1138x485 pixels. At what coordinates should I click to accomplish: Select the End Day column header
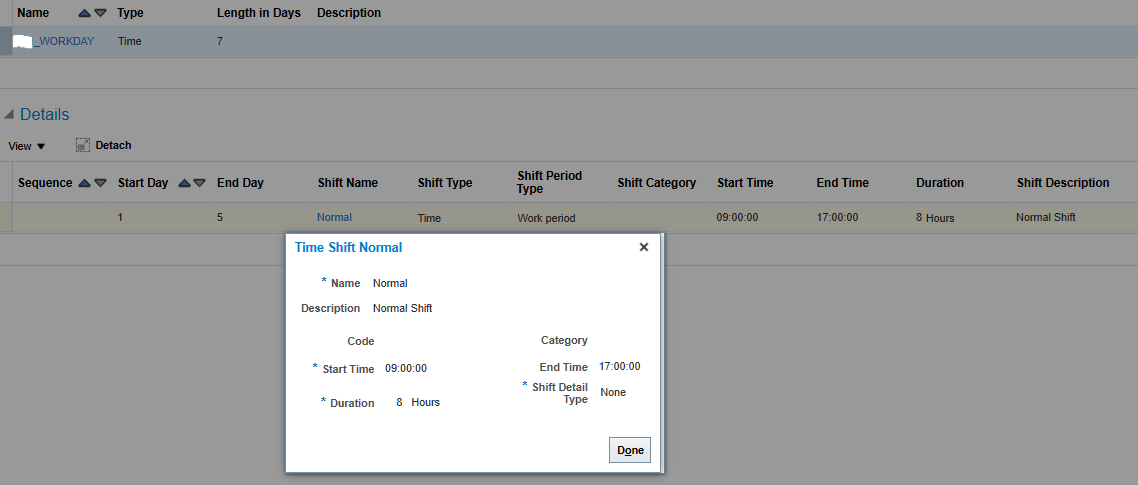pyautogui.click(x=240, y=183)
